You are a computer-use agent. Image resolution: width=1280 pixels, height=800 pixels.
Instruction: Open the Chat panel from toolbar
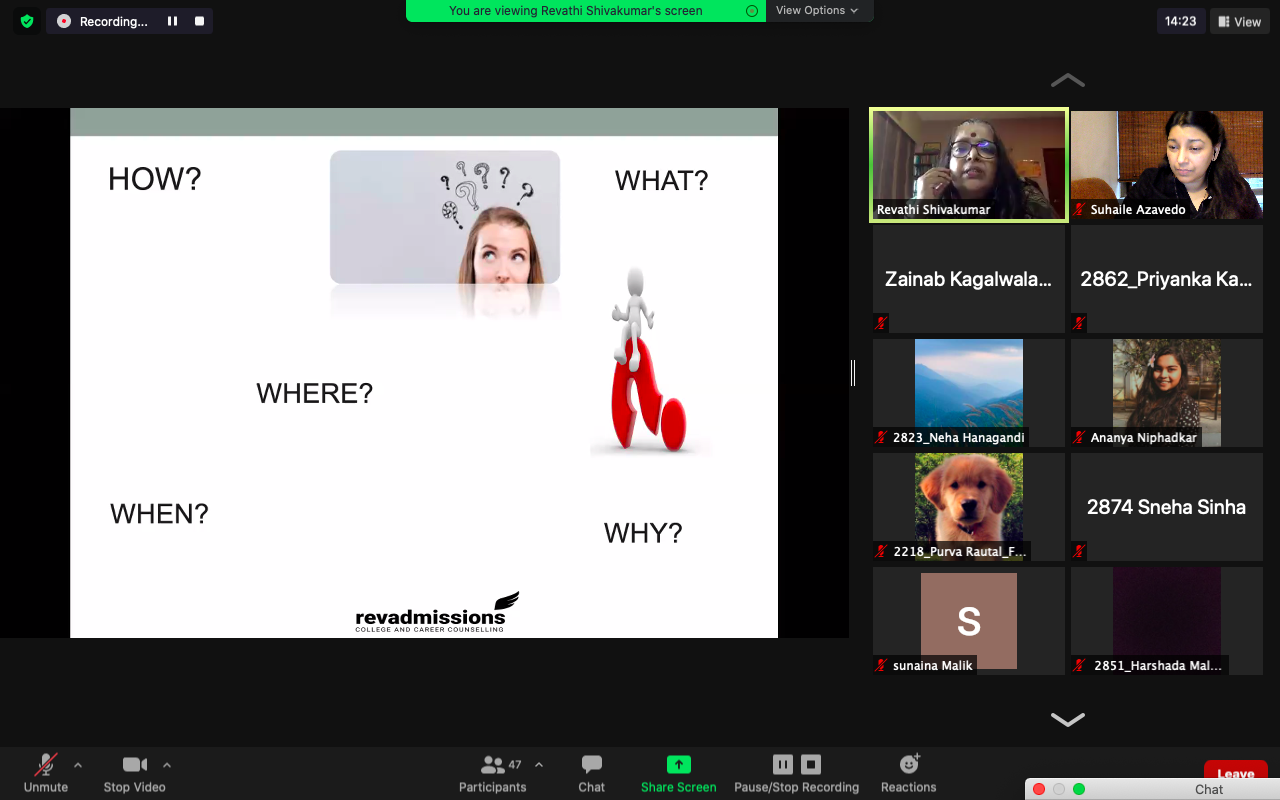[x=592, y=773]
